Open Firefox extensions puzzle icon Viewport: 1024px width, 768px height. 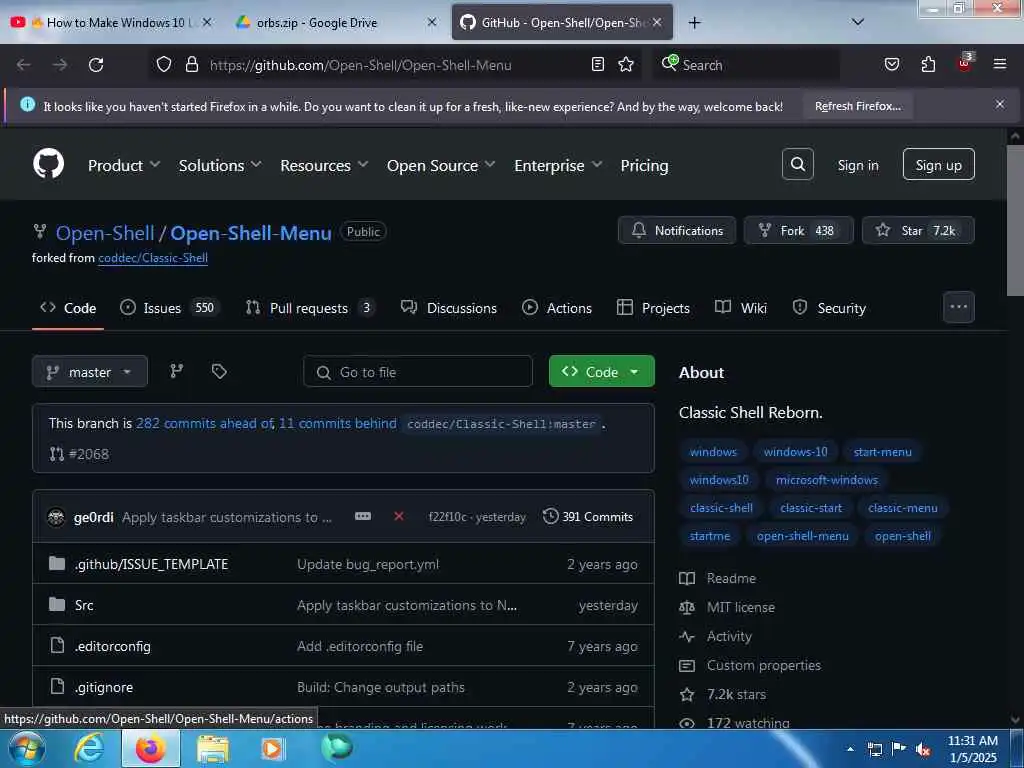(928, 64)
